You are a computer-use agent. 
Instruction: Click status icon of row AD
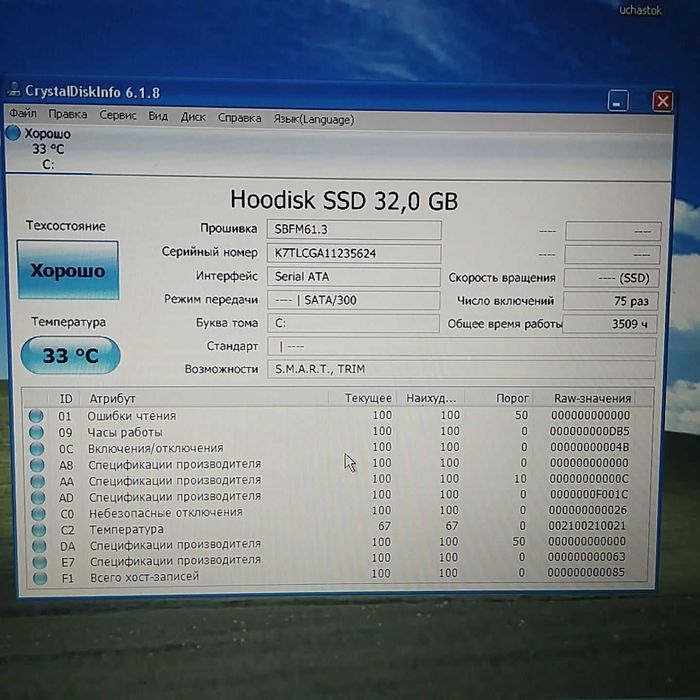[x=38, y=497]
